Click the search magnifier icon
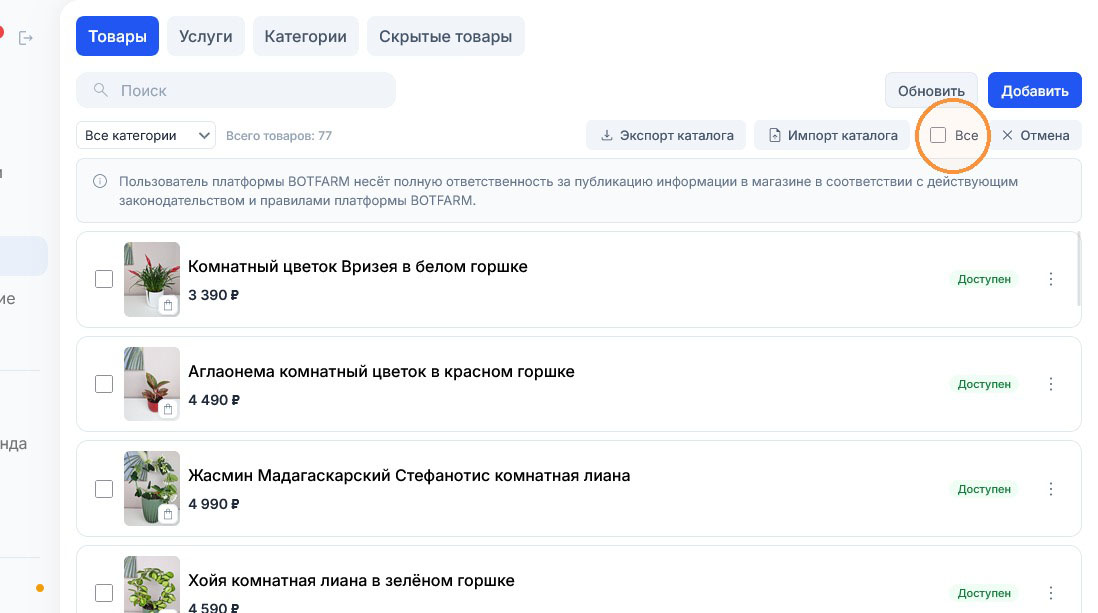Screen dimensions: 1098x613 pos(101,90)
